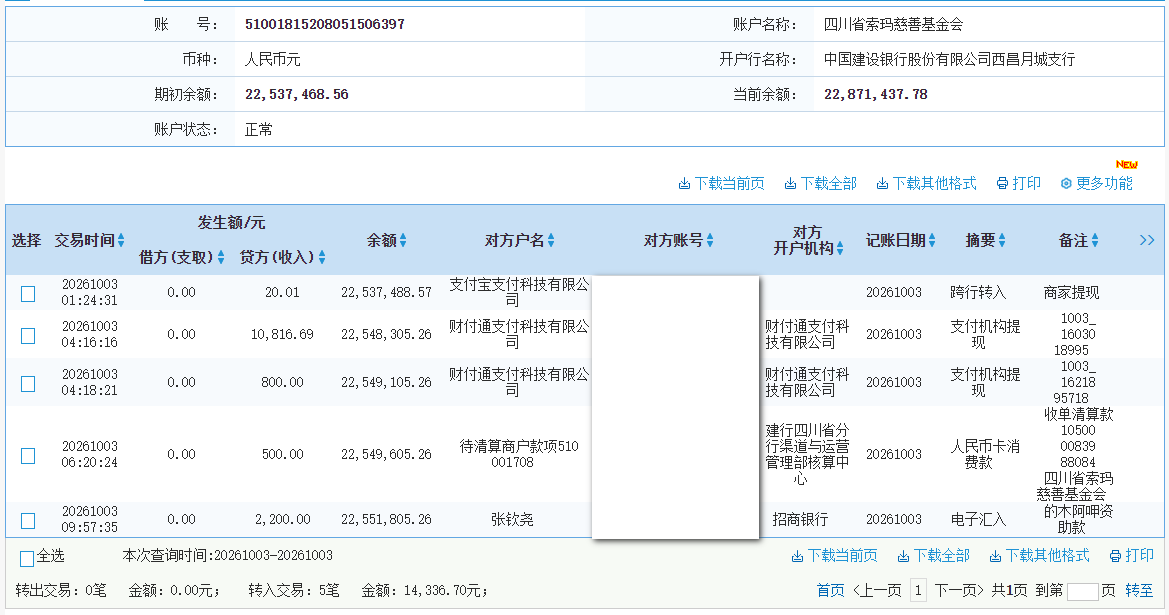Image resolution: width=1169 pixels, height=615 pixels.
Task: Click the 招商银行 institution cell
Action: coord(800,520)
